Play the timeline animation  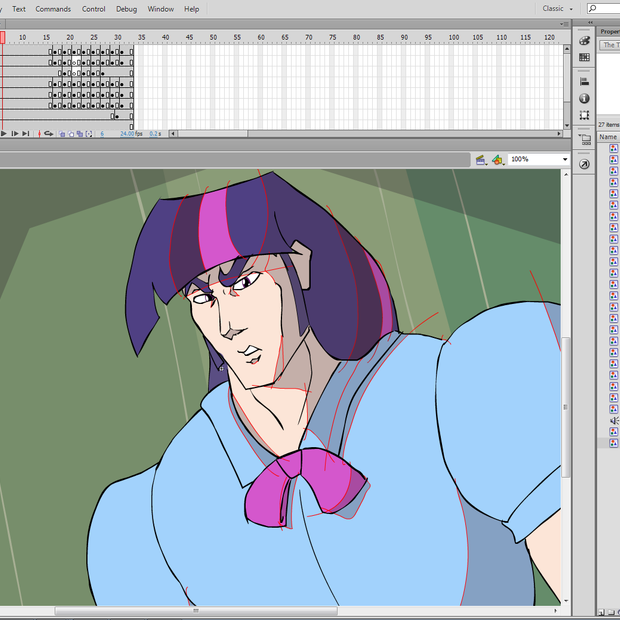[4, 134]
